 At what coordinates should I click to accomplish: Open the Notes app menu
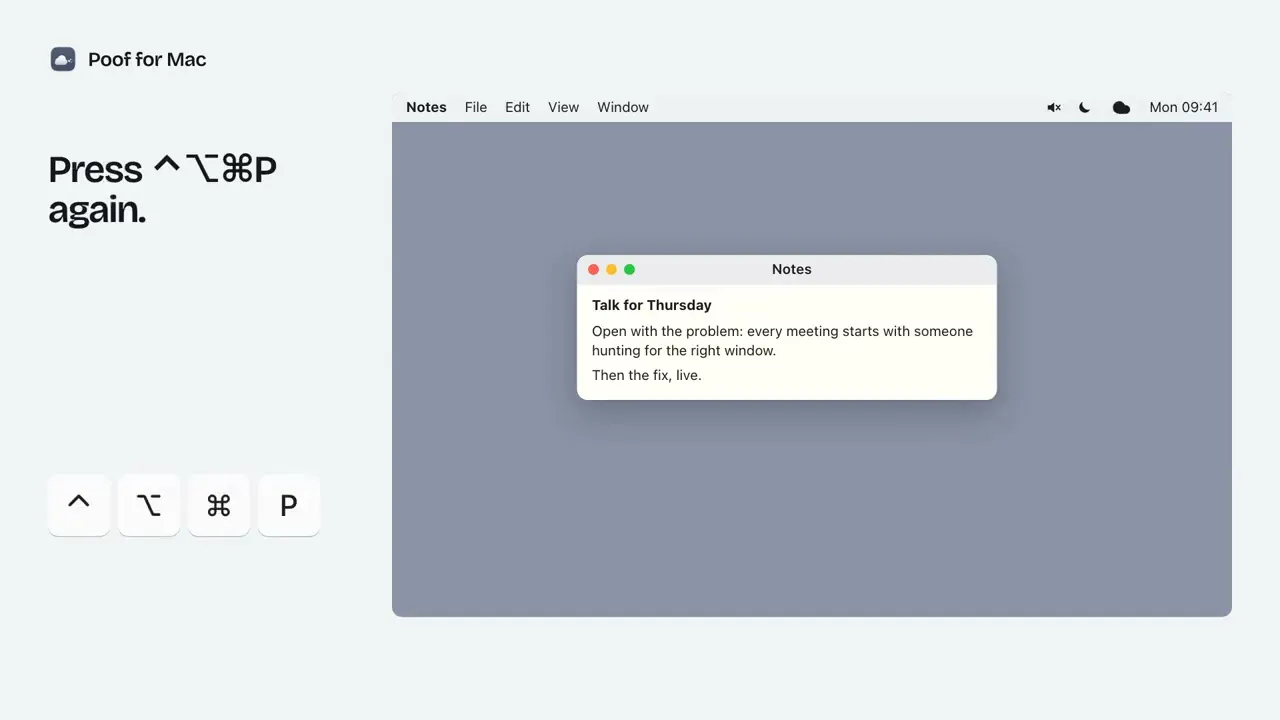click(x=426, y=107)
